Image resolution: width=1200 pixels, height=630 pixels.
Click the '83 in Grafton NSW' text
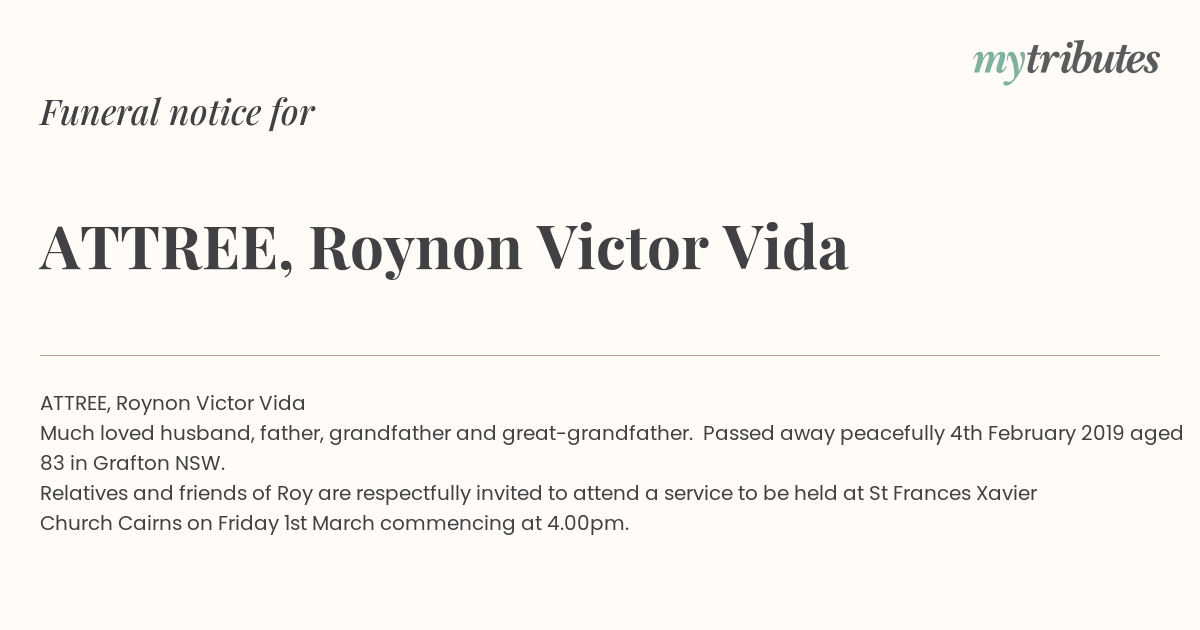[x=133, y=464]
